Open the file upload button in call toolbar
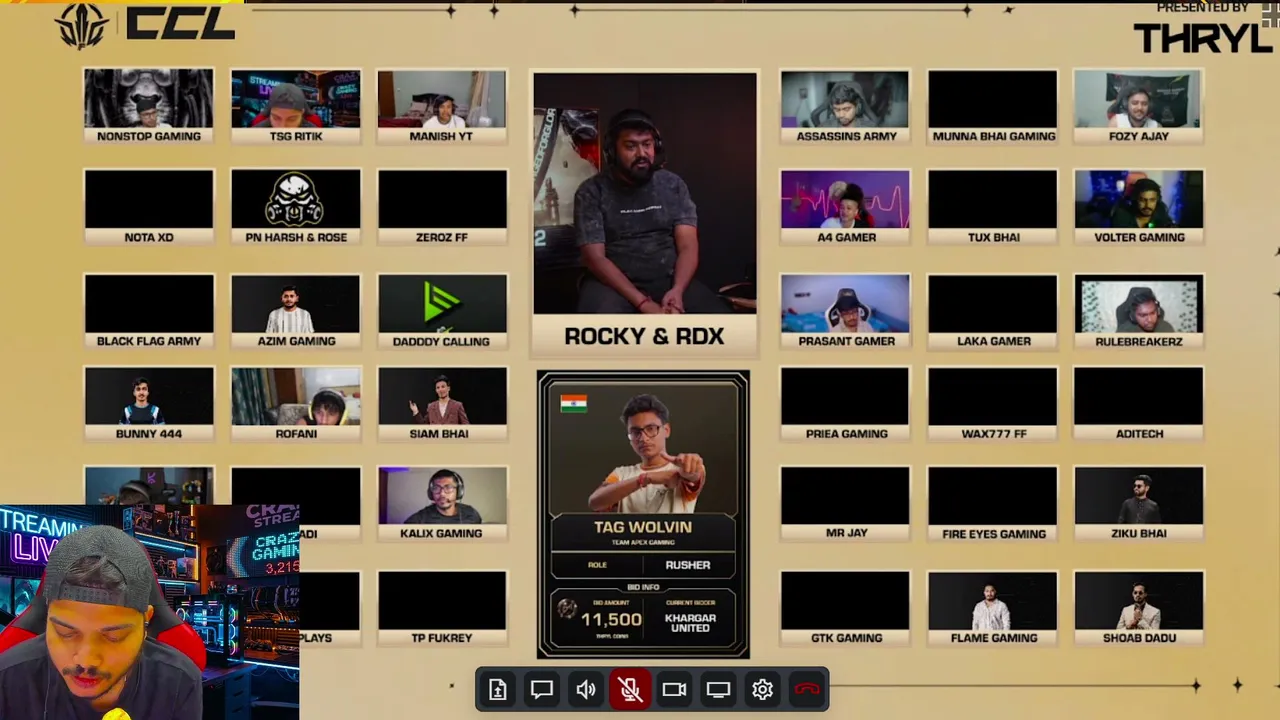Screen dimensions: 1280x720 pyautogui.click(x=497, y=689)
